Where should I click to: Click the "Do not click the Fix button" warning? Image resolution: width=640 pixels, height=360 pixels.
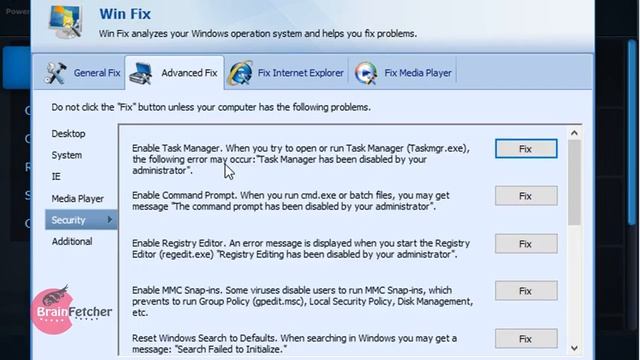tap(211, 107)
